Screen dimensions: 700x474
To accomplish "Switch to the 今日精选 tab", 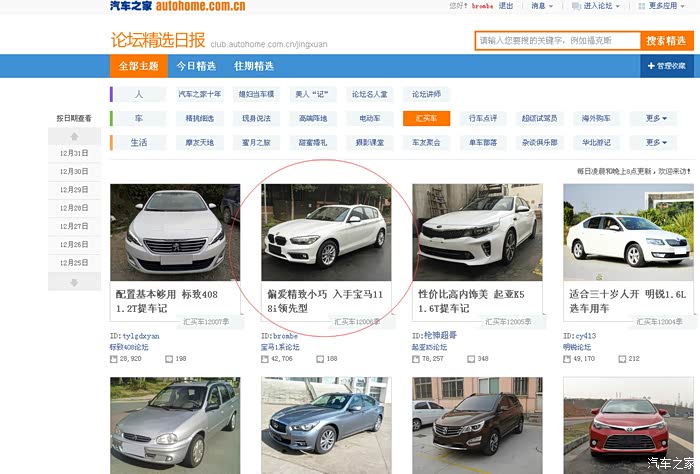I will 196,66.
